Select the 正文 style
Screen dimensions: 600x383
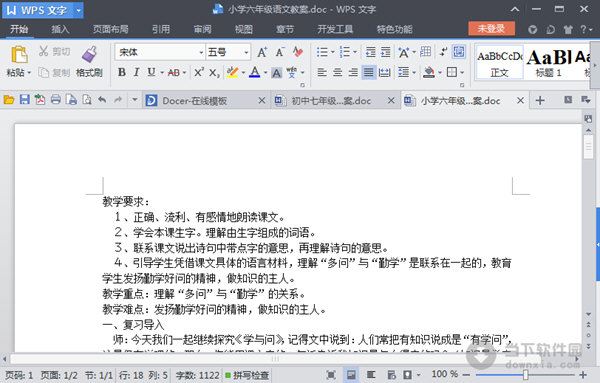(499, 62)
